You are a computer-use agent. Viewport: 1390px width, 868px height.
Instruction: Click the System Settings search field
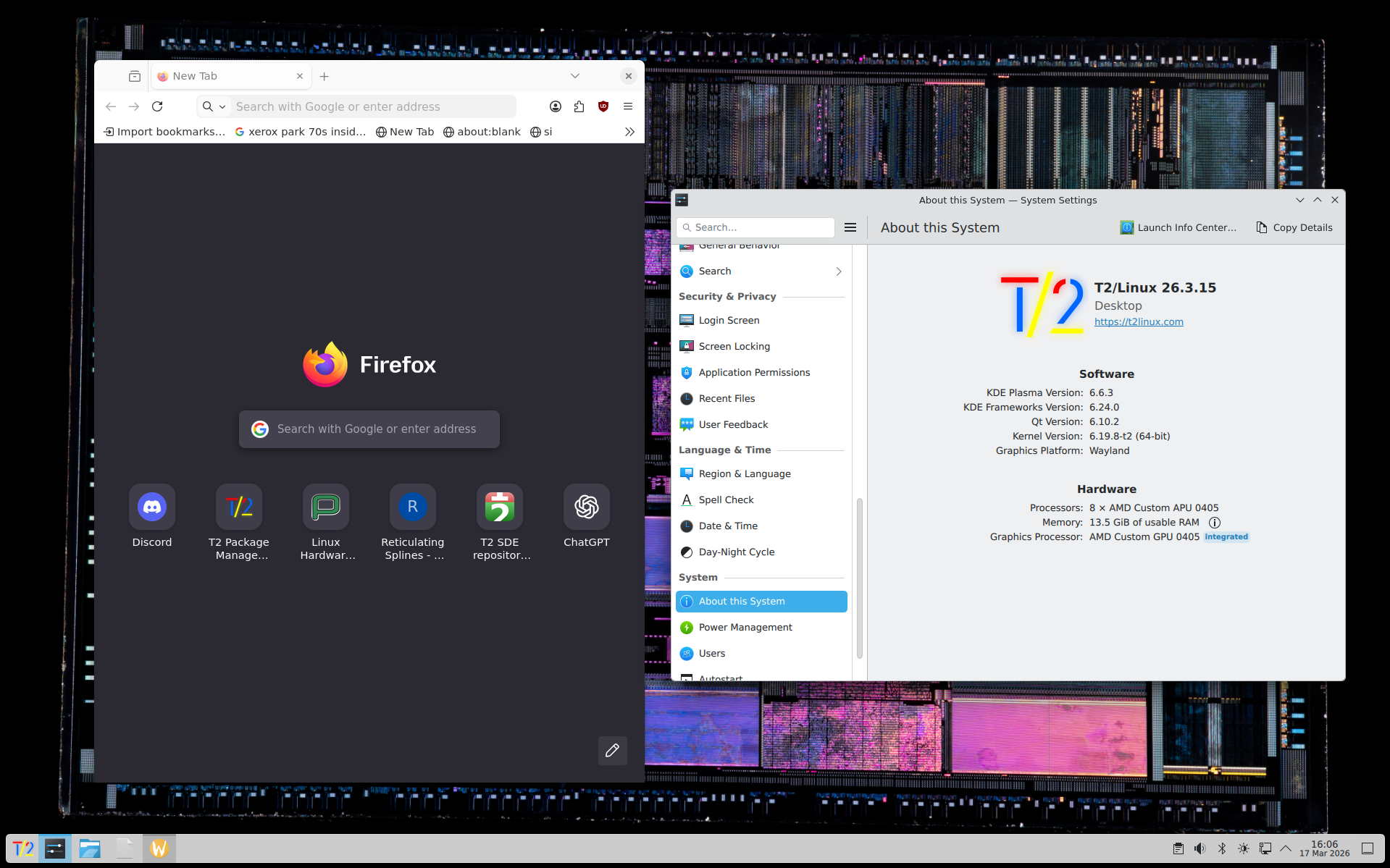tap(755, 227)
